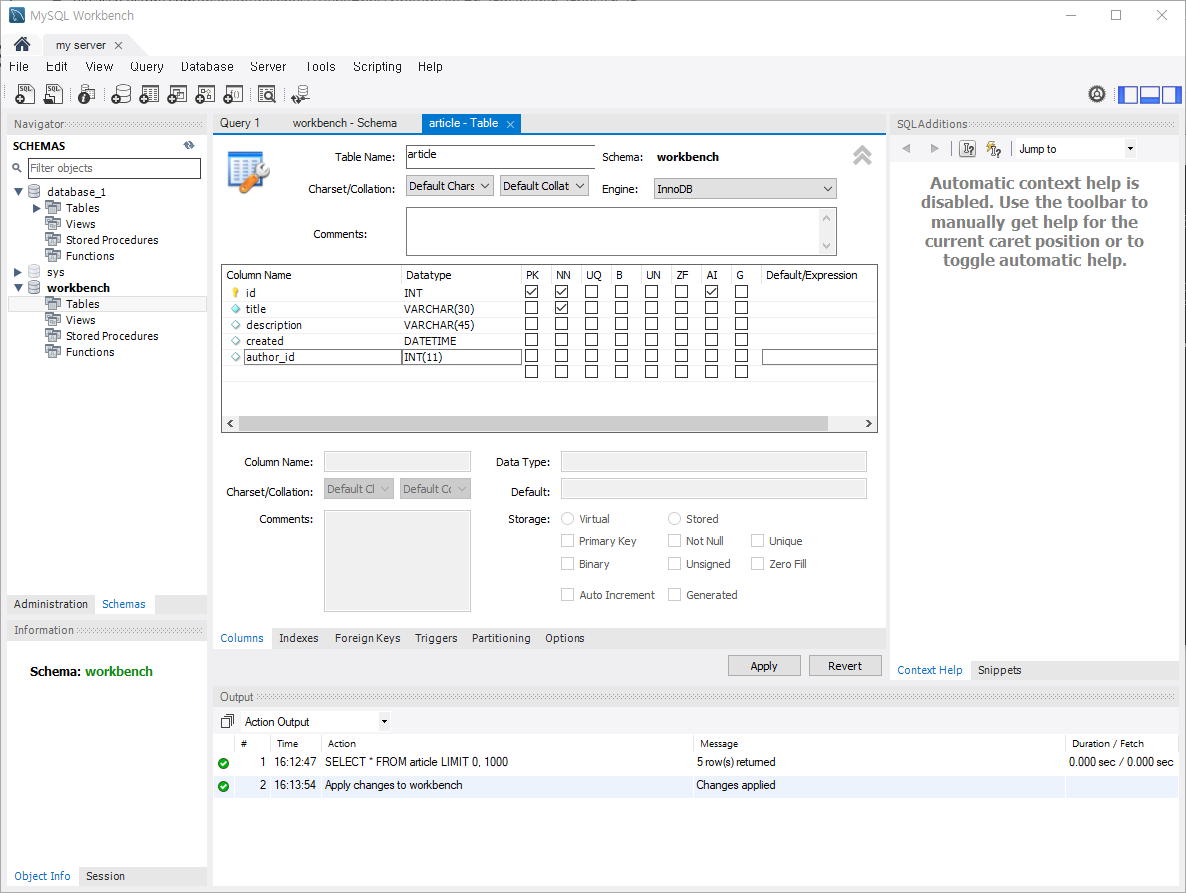Search table data toolbar icon
The width and height of the screenshot is (1186, 893).
coord(267,95)
